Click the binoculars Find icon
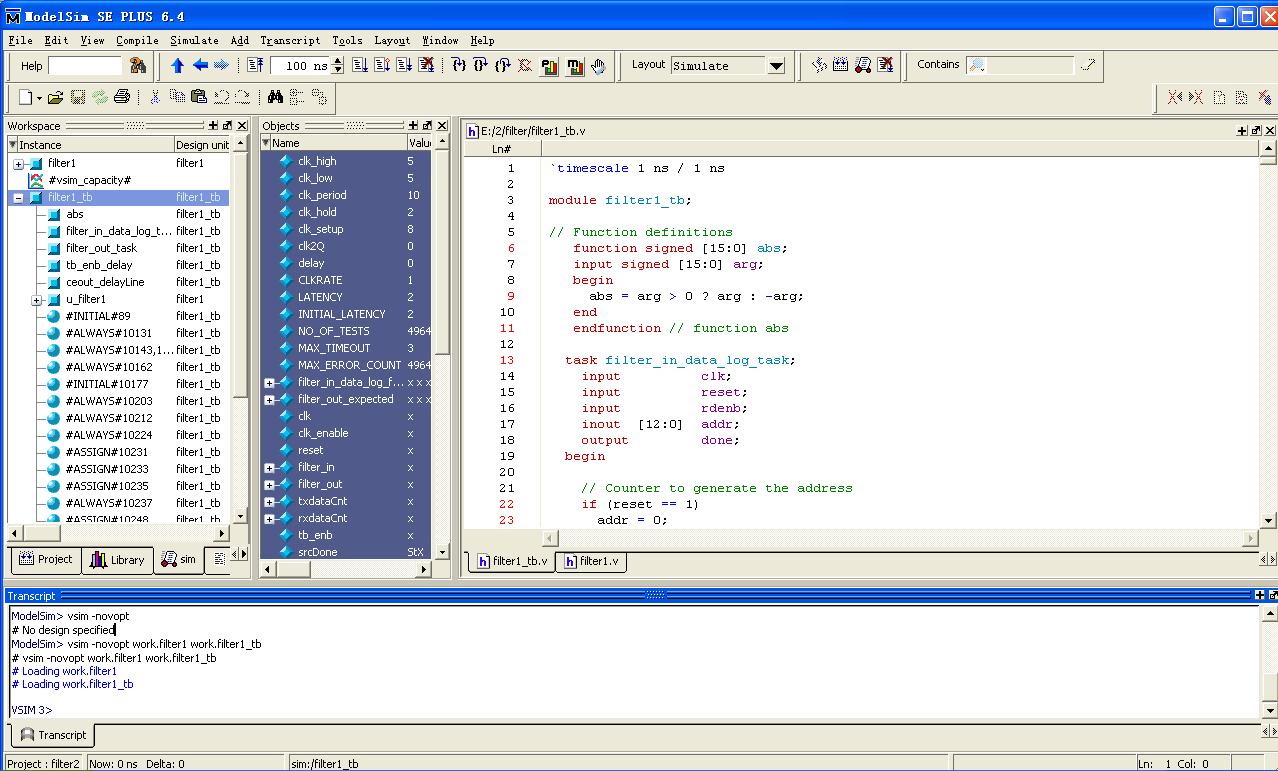The height and width of the screenshot is (771, 1278). tap(275, 97)
